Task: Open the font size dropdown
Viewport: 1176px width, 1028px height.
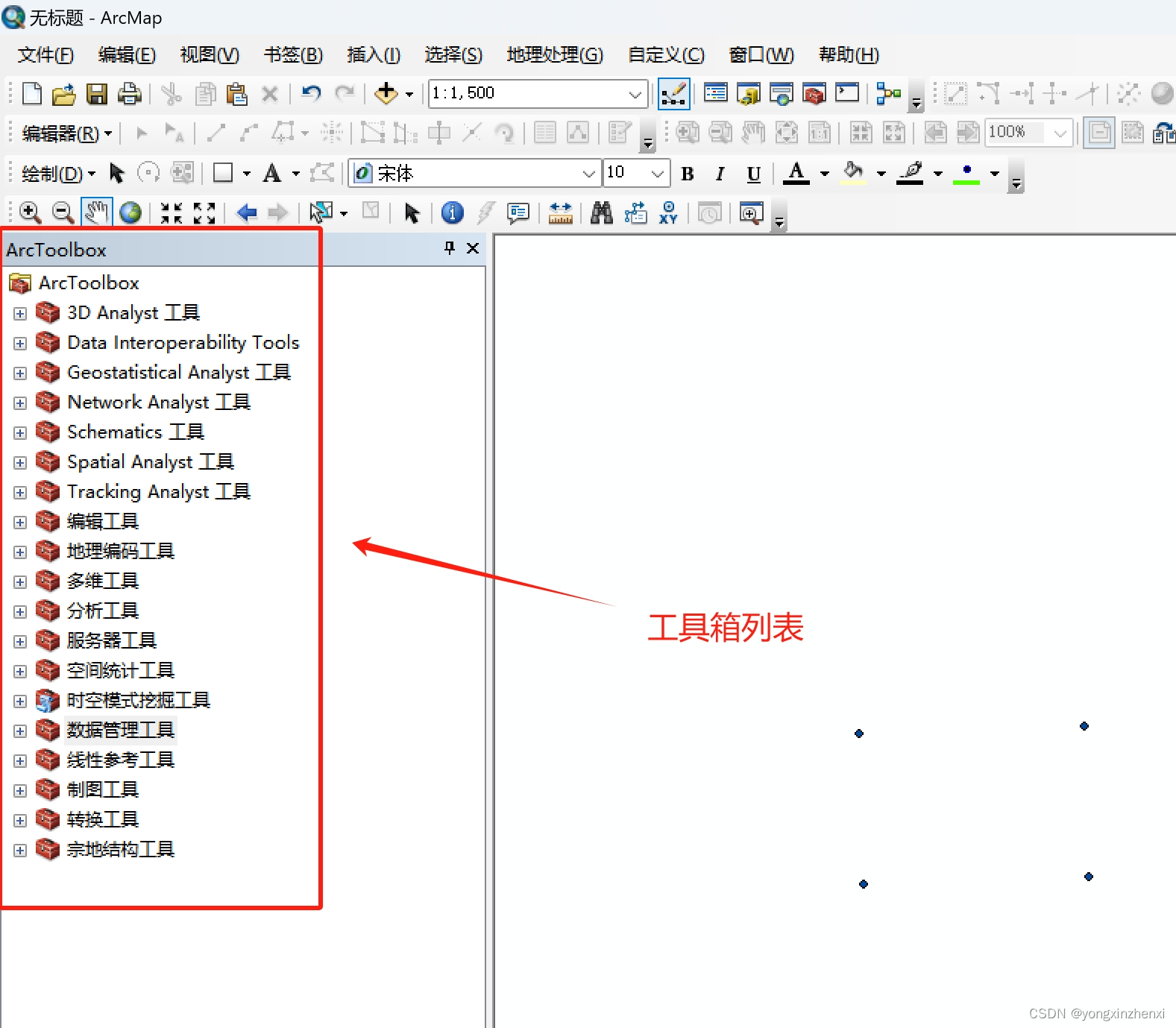Action: click(x=657, y=174)
